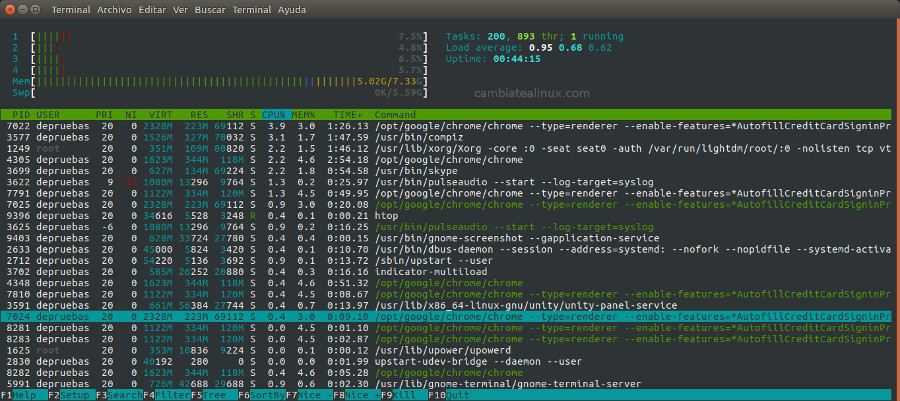Select pulseaudio thread row PID 3625

click(445, 227)
